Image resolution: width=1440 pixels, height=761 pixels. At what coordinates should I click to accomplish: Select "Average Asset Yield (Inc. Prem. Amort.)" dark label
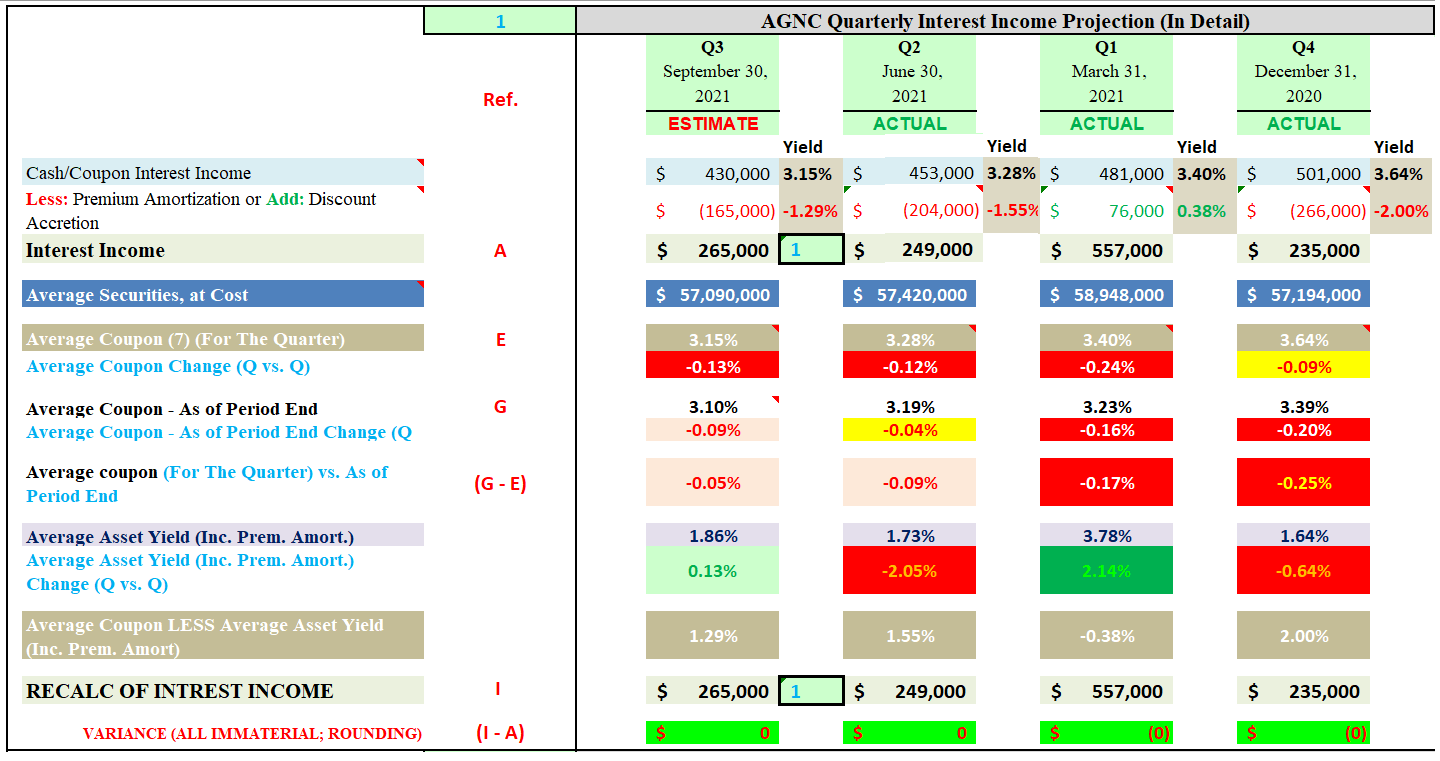click(223, 535)
